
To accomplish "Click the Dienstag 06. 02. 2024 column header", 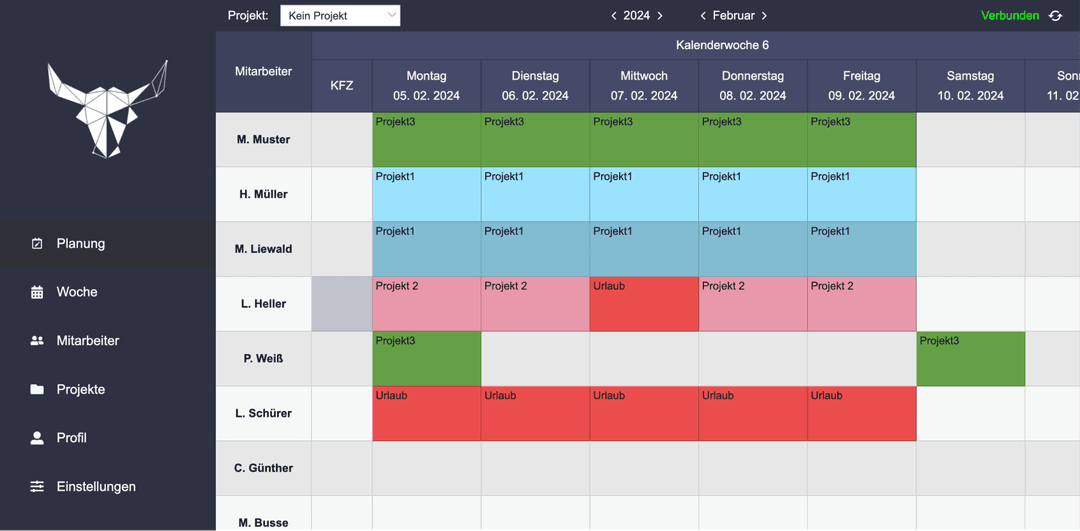I will (x=535, y=86).
